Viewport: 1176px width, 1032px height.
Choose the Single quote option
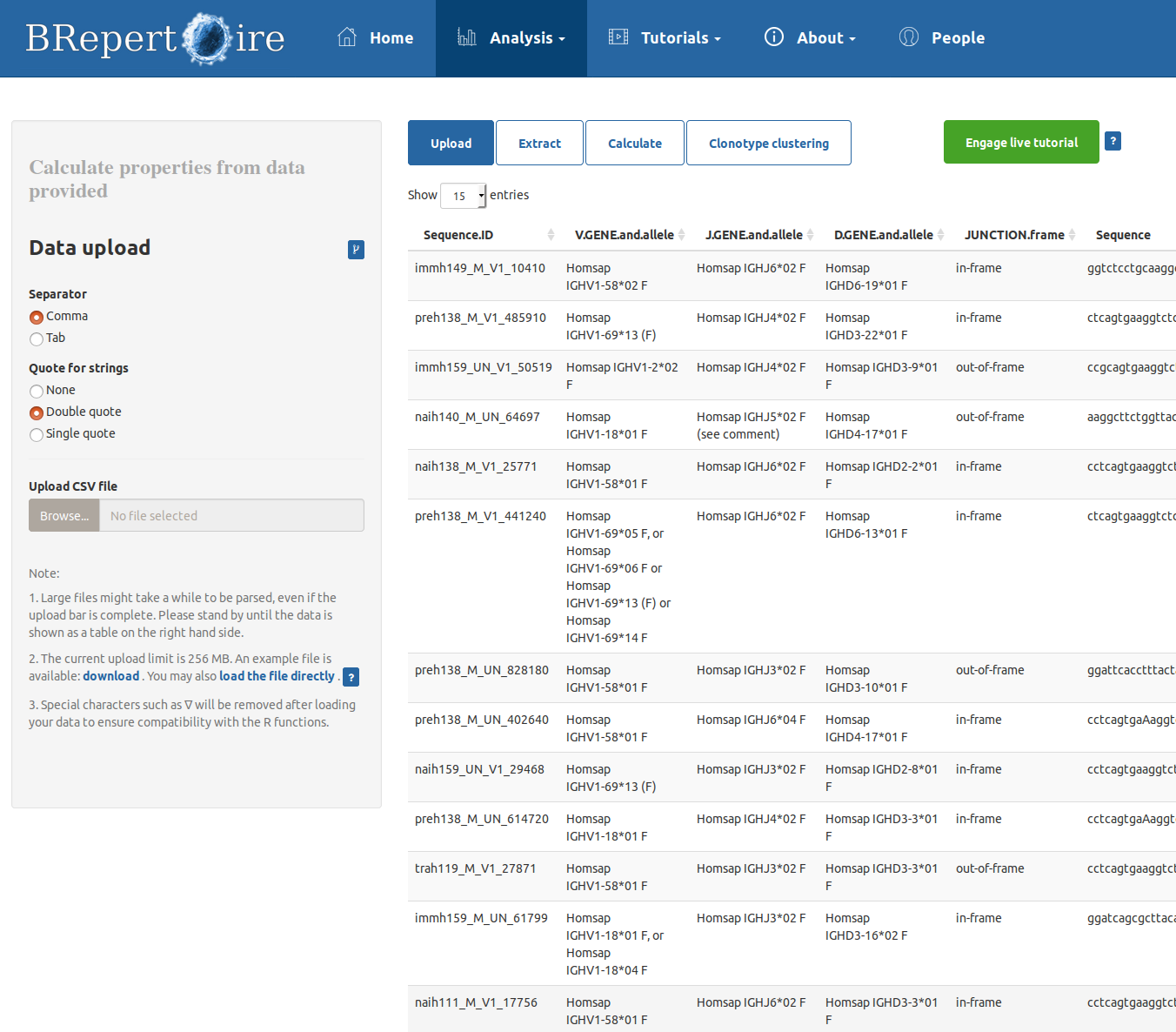pyautogui.click(x=37, y=434)
